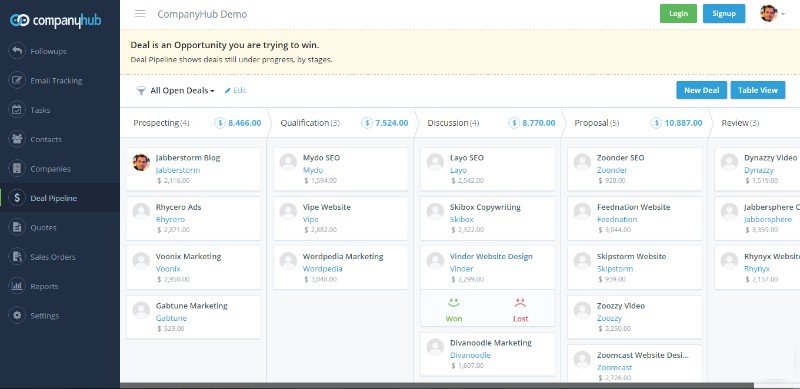Open the Gabtune Marketing deal card

(x=193, y=317)
